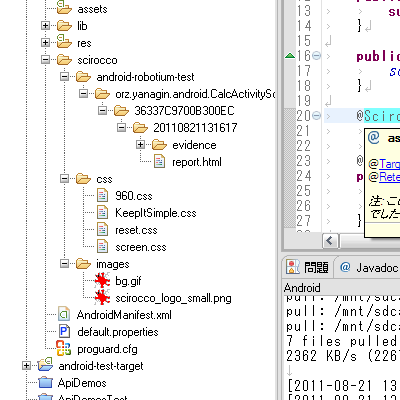Select the ApiDemos project name
The image size is (400, 400).
(x=82, y=383)
